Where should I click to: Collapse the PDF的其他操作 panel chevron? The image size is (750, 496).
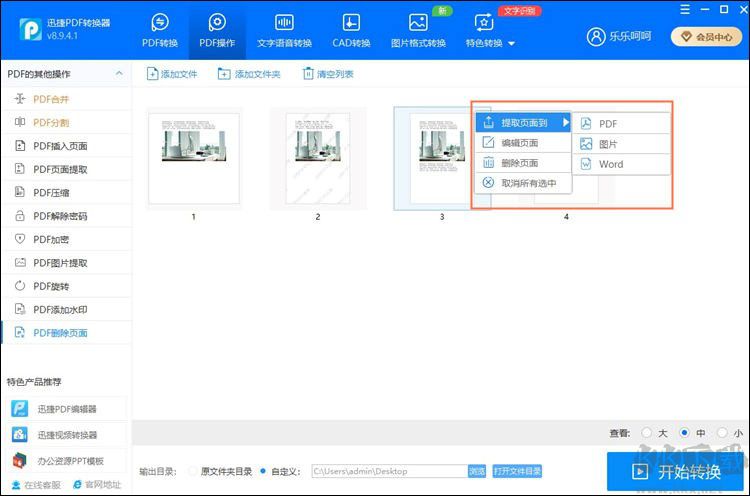click(119, 74)
